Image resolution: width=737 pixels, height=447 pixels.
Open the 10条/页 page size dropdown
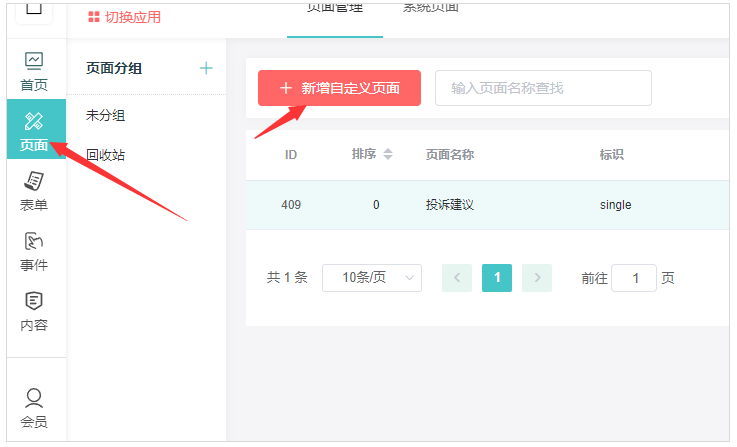(372, 278)
